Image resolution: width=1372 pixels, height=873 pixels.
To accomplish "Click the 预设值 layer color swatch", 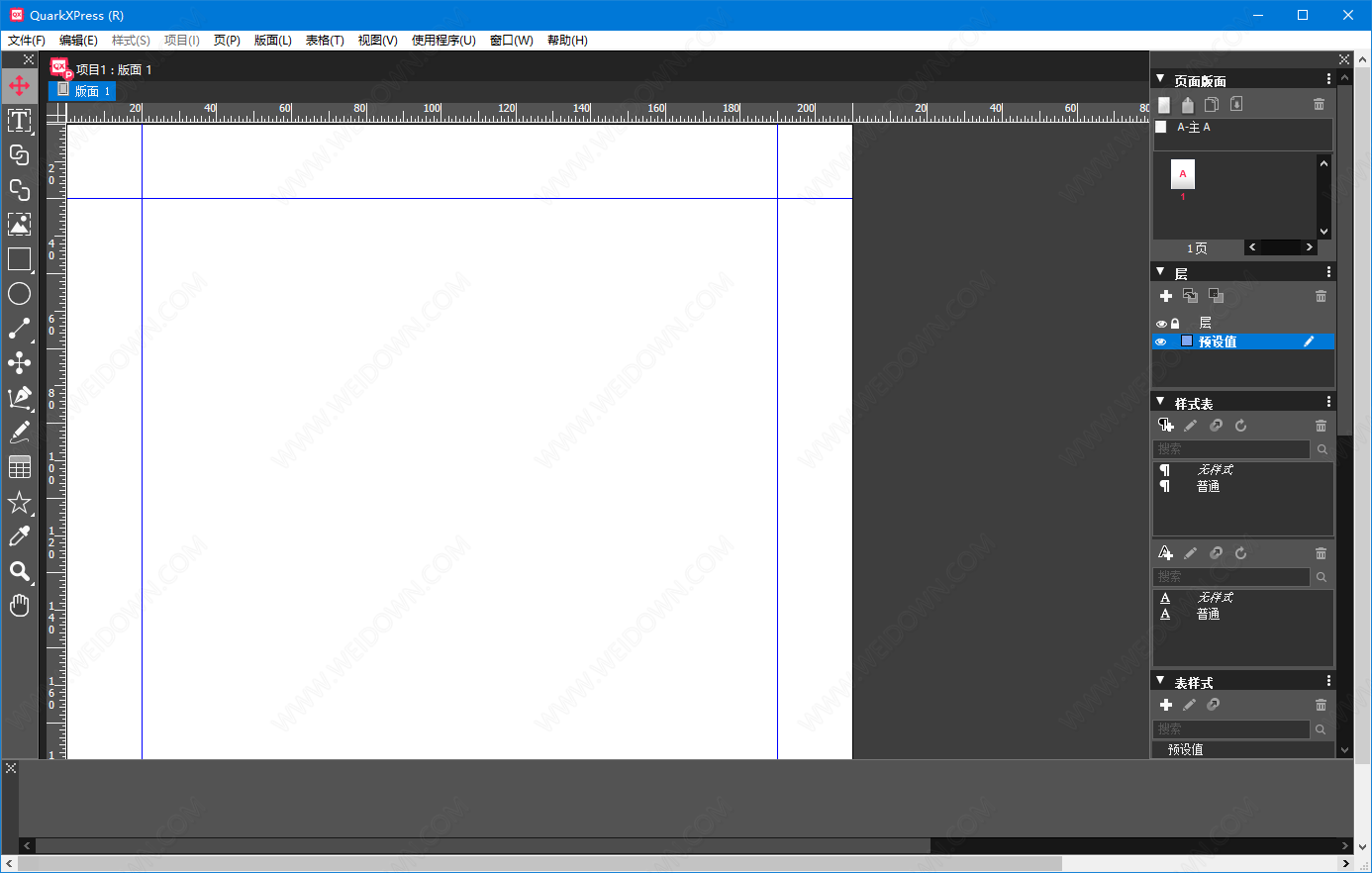I will coord(1187,341).
